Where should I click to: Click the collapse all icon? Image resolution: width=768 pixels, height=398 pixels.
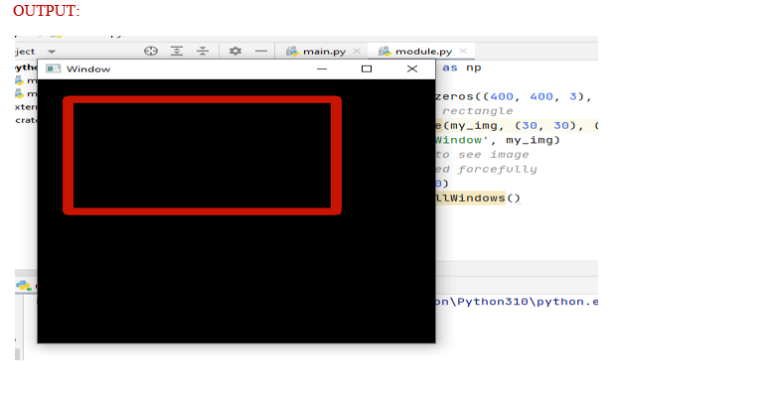click(x=202, y=51)
